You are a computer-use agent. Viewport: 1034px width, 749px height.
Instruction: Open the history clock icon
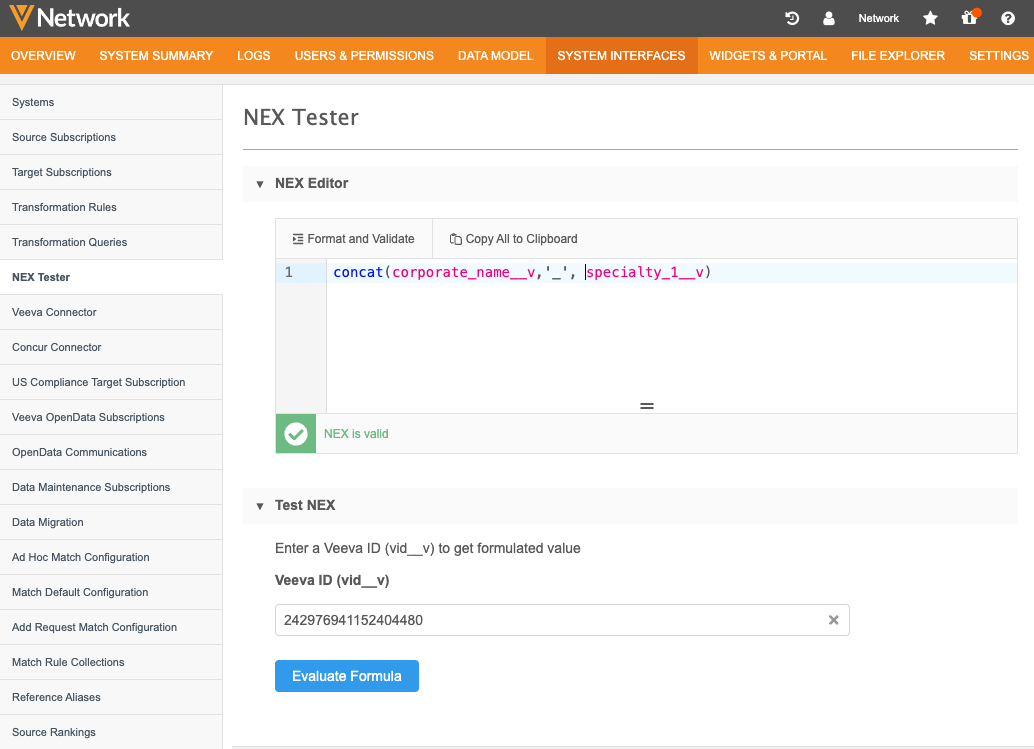pos(792,18)
